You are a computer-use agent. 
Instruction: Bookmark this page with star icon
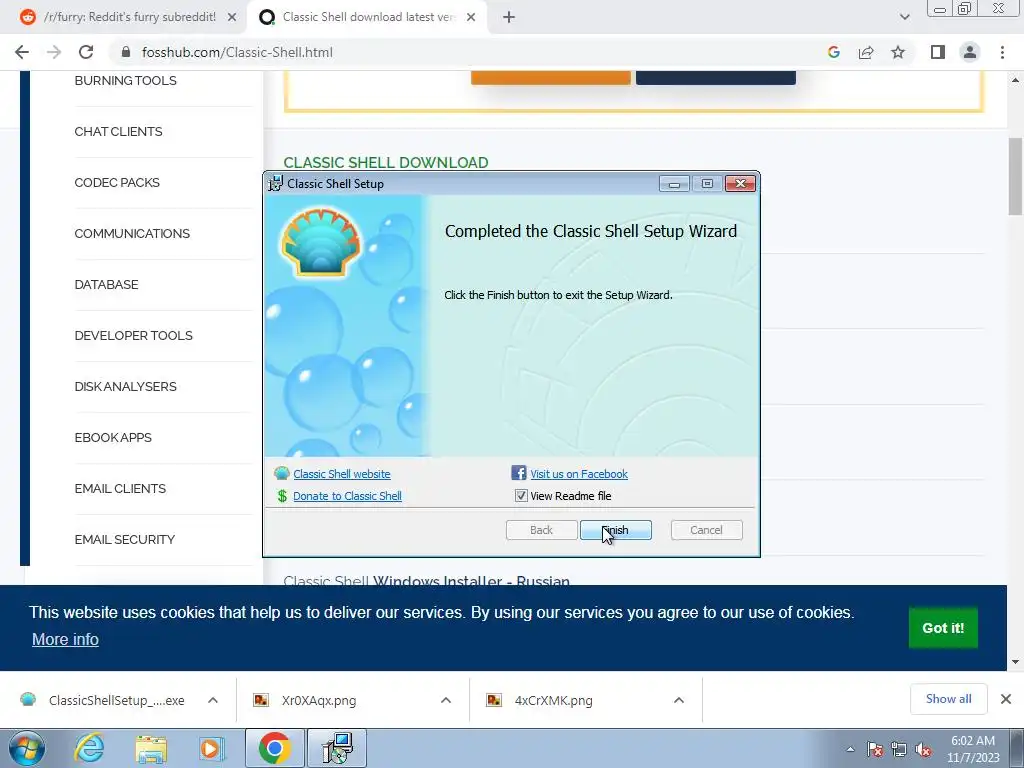point(898,52)
